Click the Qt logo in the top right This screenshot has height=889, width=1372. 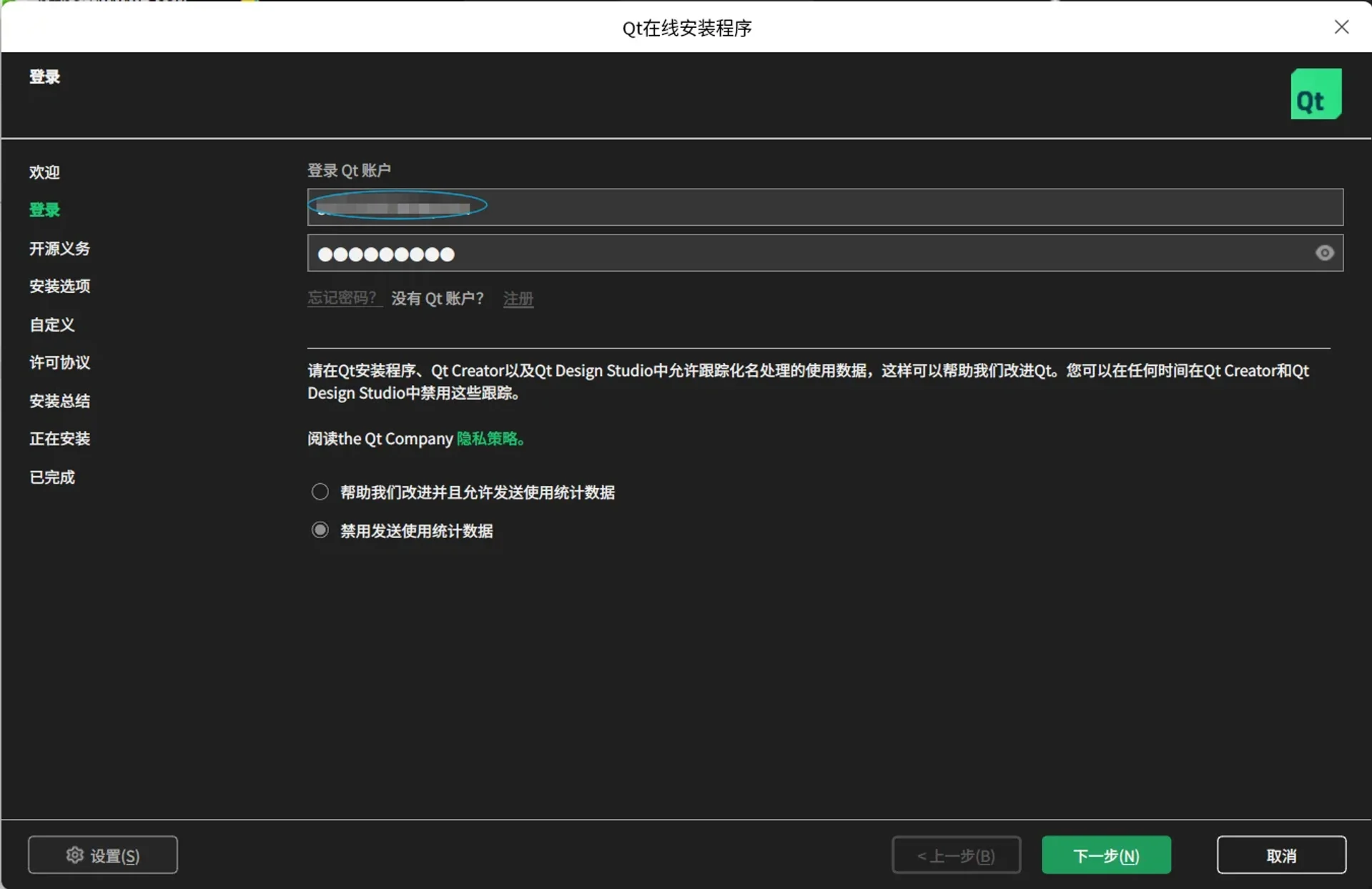tap(1316, 94)
